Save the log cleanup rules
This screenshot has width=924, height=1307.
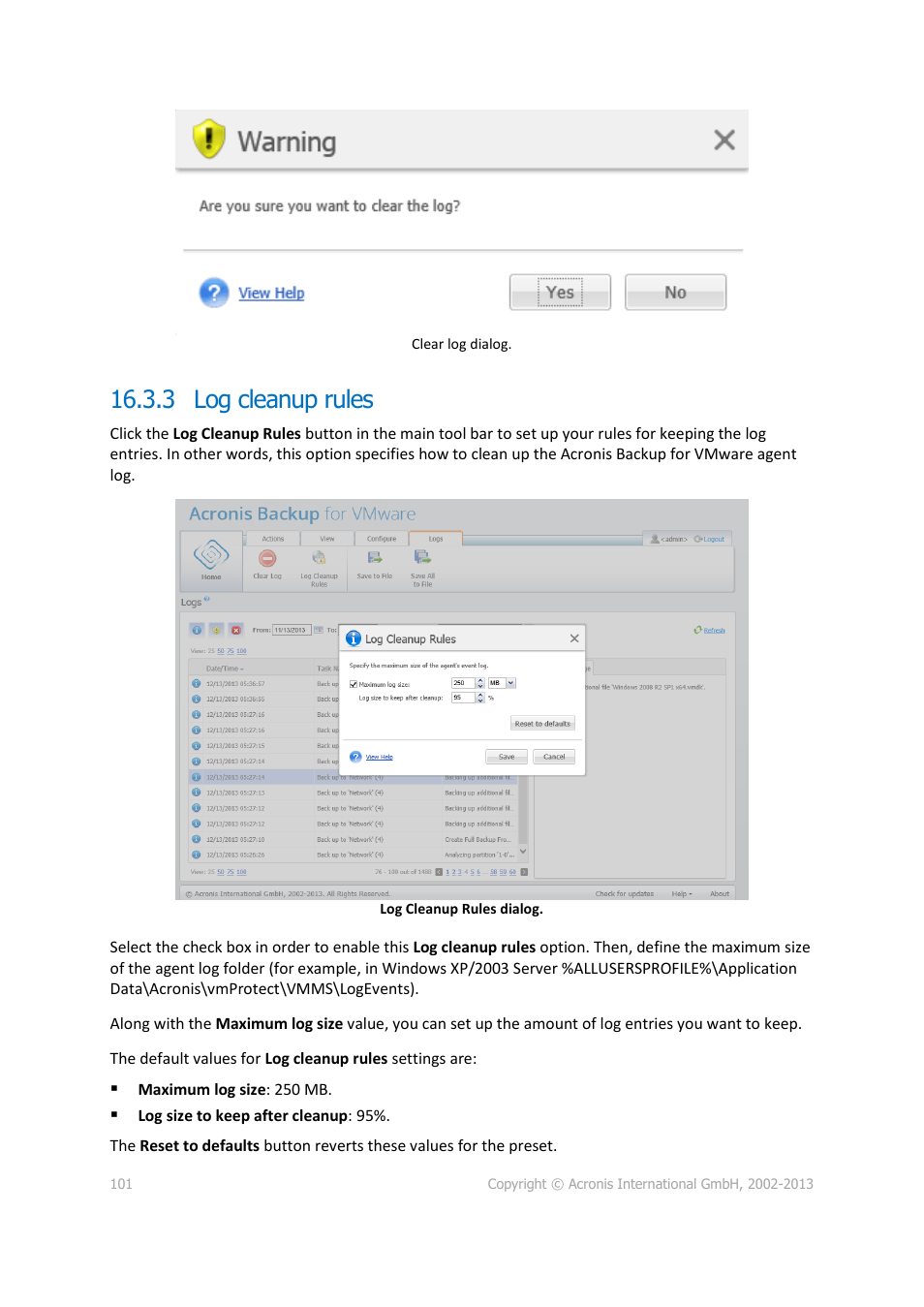pos(507,757)
